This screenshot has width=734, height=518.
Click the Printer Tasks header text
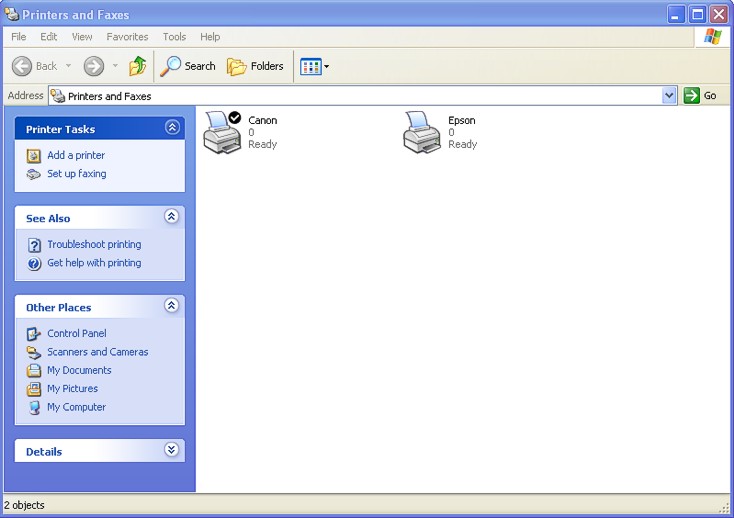(60, 130)
